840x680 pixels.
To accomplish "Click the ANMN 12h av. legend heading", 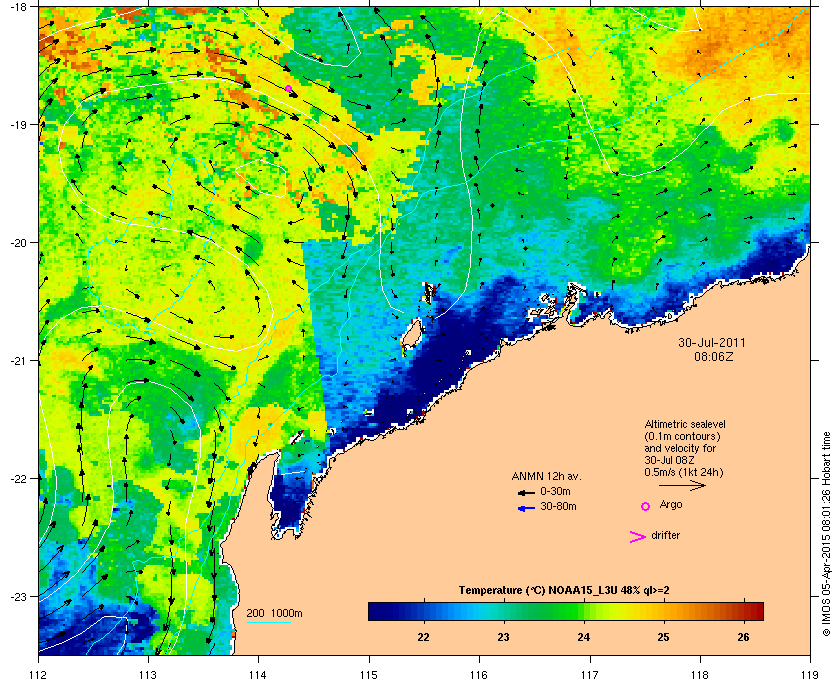I will click(546, 476).
